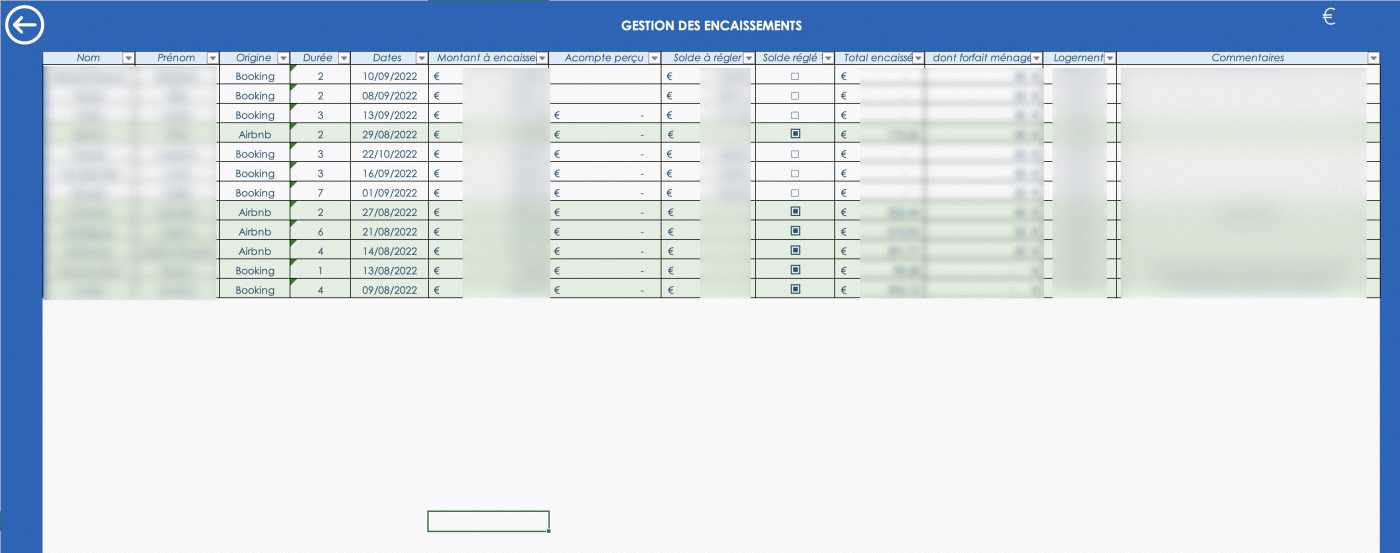The image size is (1400, 553).
Task: Open the Dates column filter dropdown
Action: tap(421, 58)
